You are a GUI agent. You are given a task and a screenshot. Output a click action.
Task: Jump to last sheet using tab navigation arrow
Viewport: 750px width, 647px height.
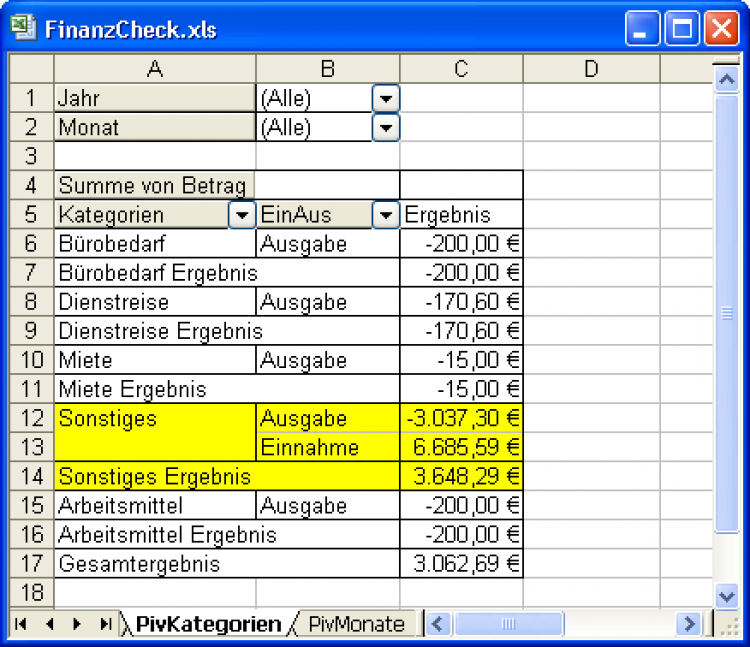[x=105, y=624]
